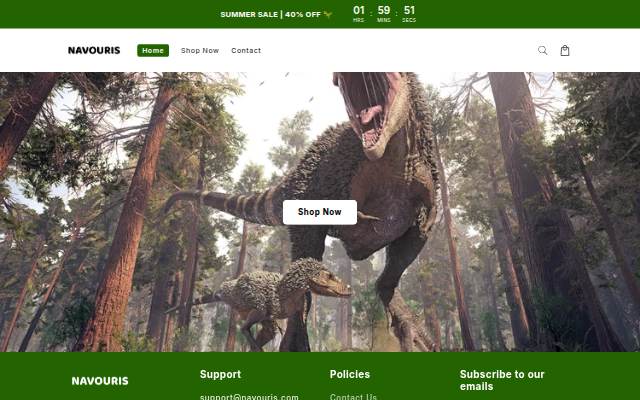Open the shopping bag cart icon
This screenshot has width=640, height=400.
pyautogui.click(x=565, y=51)
